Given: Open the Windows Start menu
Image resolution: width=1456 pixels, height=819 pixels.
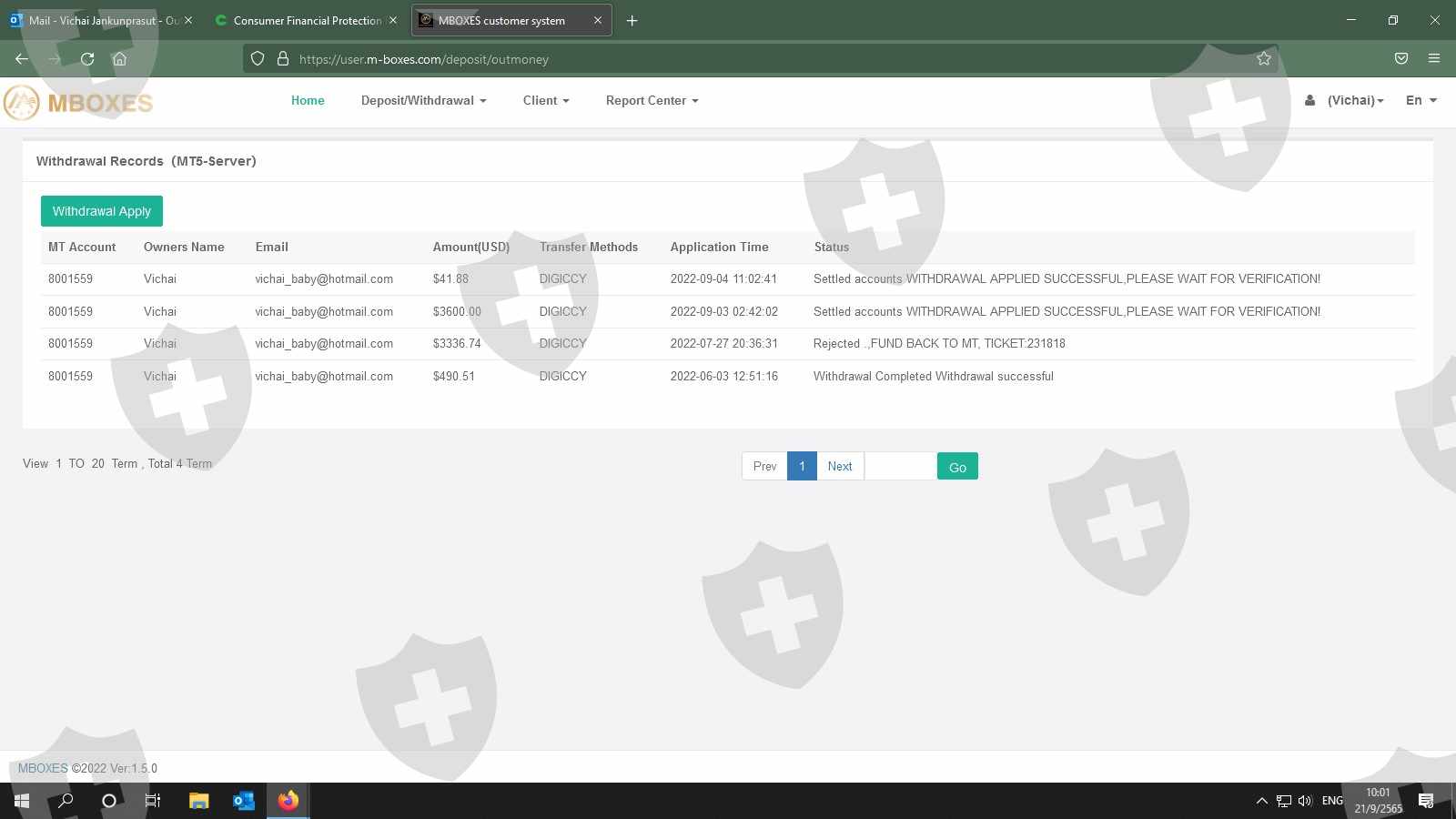Looking at the screenshot, I should point(22,801).
